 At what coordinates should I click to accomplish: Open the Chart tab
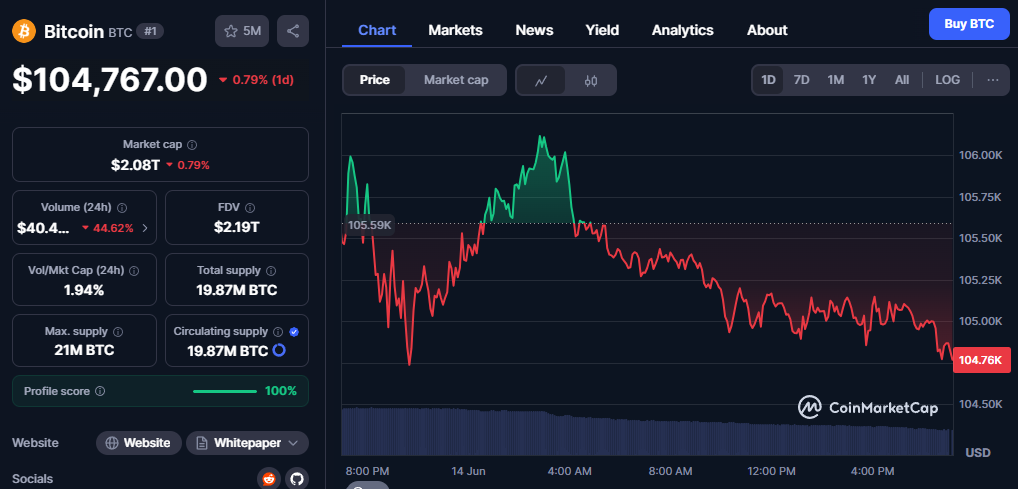coord(377,30)
